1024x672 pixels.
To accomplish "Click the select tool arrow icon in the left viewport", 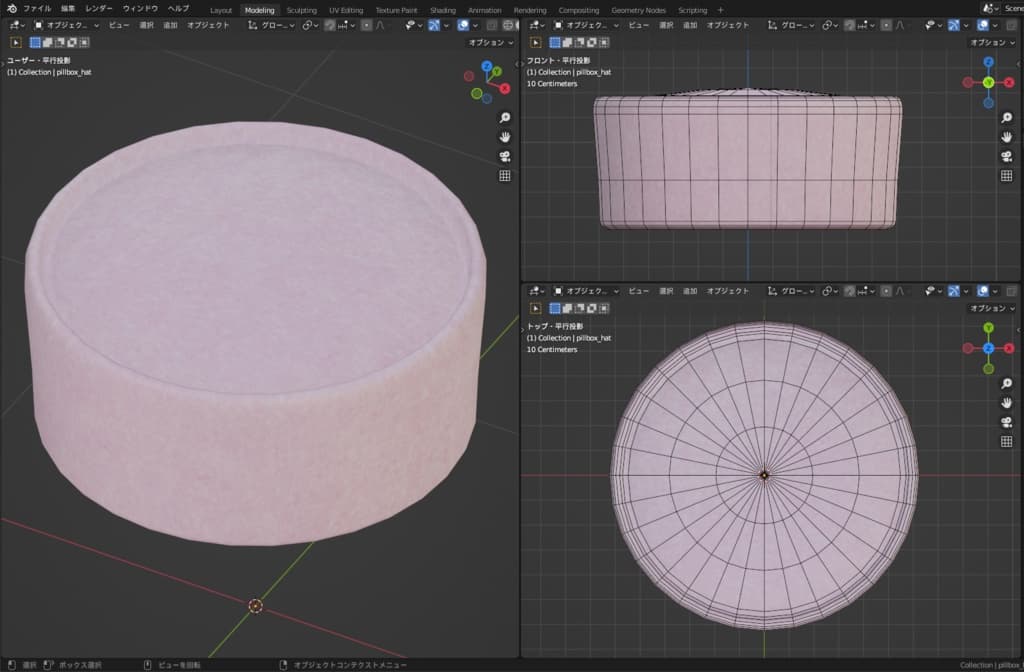I will [16, 42].
